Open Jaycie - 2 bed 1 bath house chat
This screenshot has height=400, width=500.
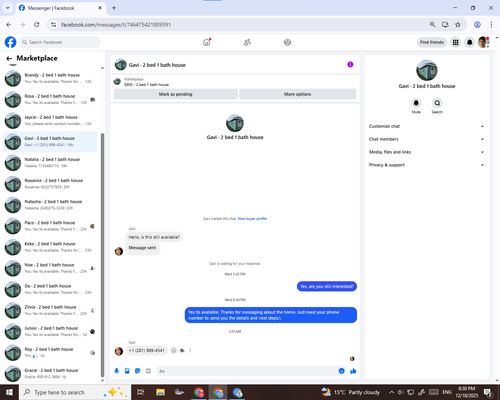(50, 120)
